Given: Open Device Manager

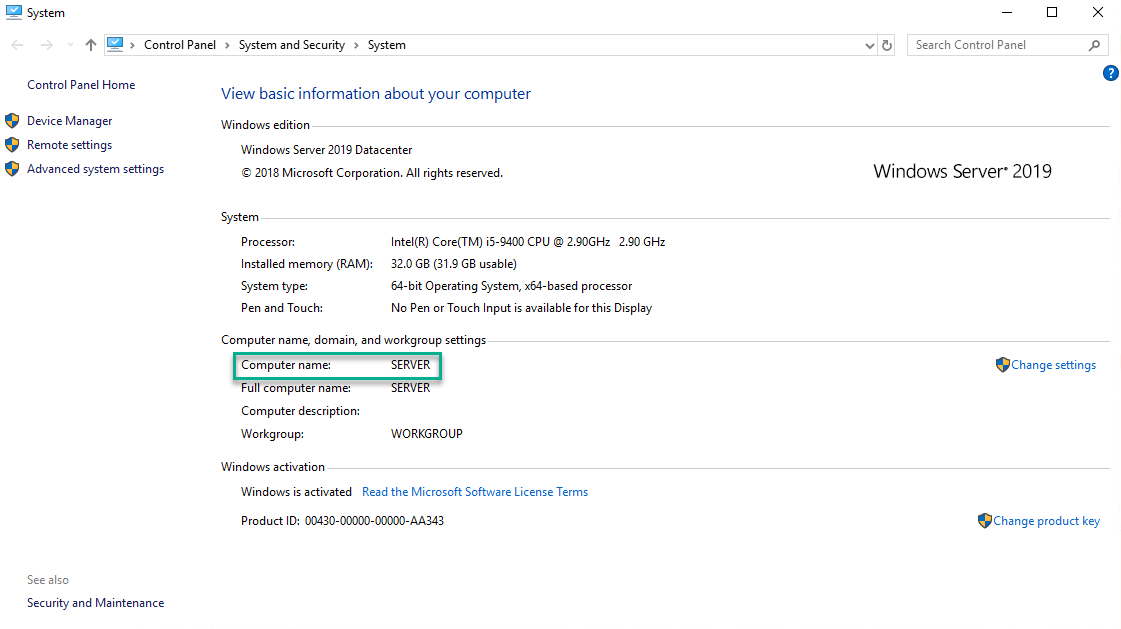Looking at the screenshot, I should [x=69, y=121].
